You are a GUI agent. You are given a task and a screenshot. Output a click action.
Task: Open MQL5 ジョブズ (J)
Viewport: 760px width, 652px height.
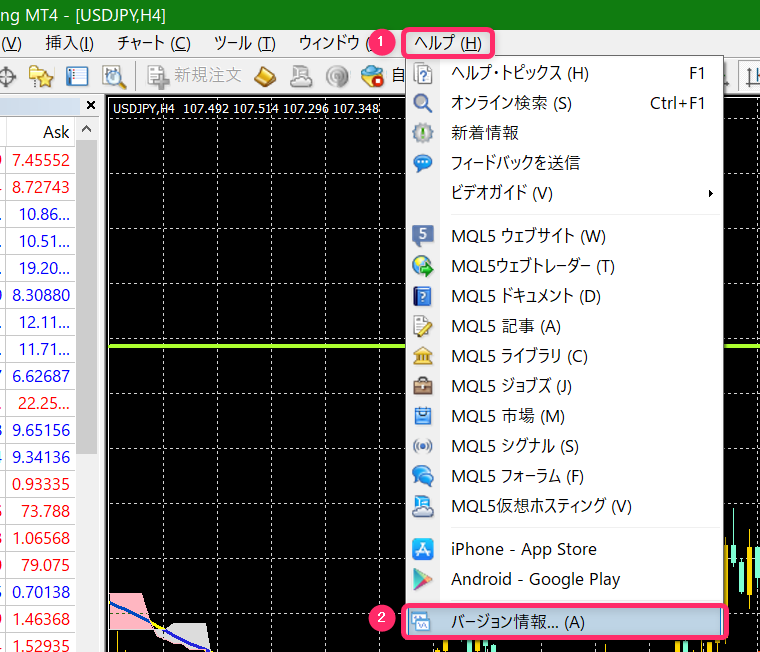pos(565,386)
